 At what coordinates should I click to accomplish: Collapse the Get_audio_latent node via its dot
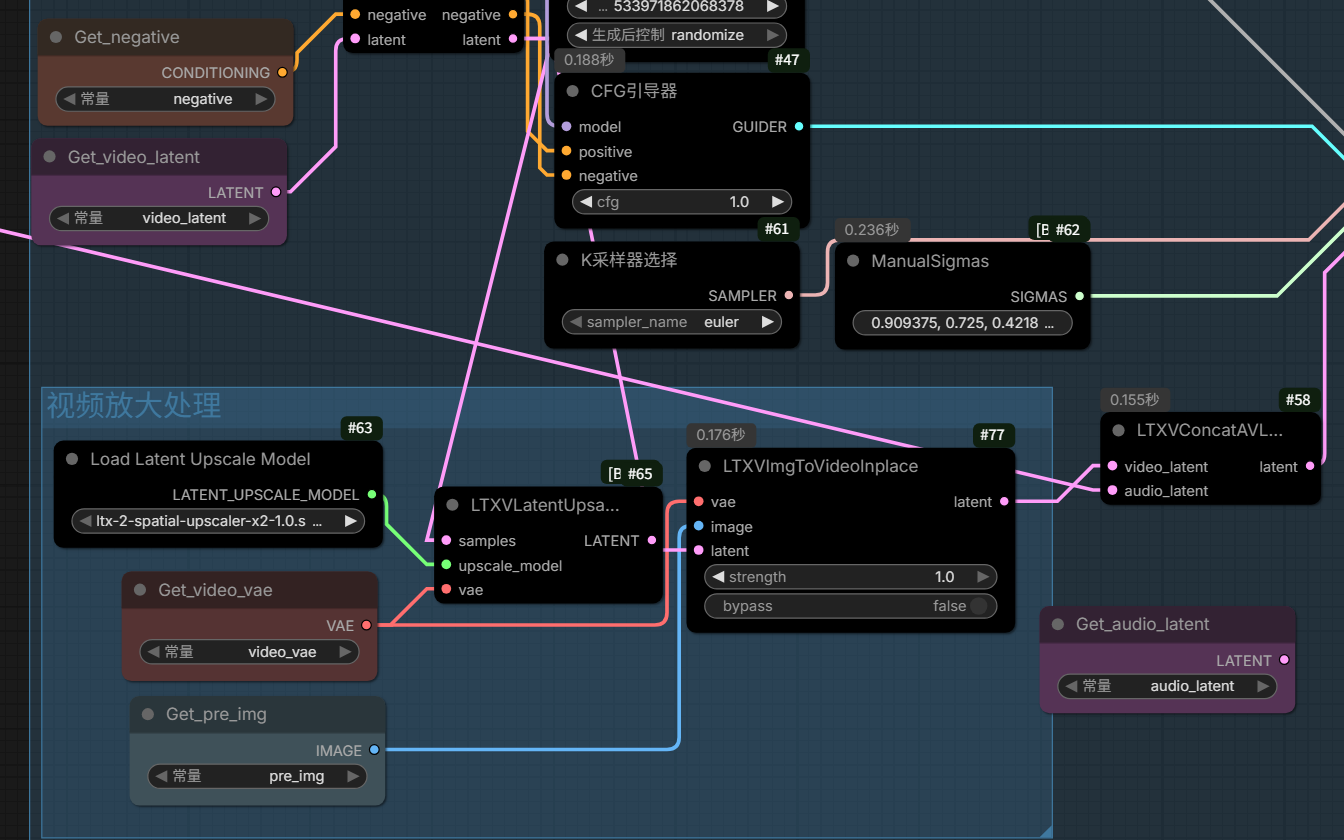coord(1058,624)
